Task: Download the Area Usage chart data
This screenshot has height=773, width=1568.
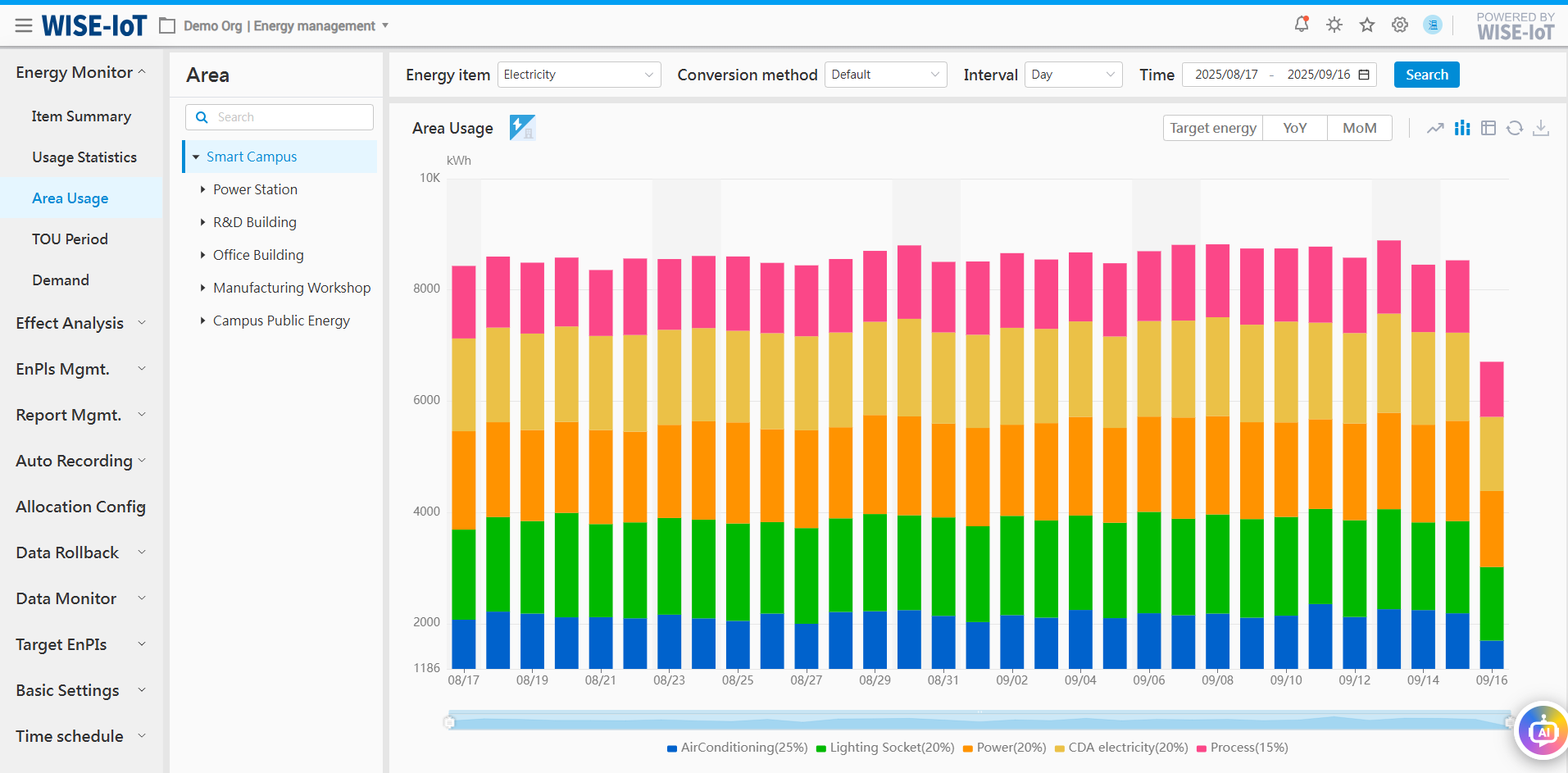Action: click(x=1541, y=128)
